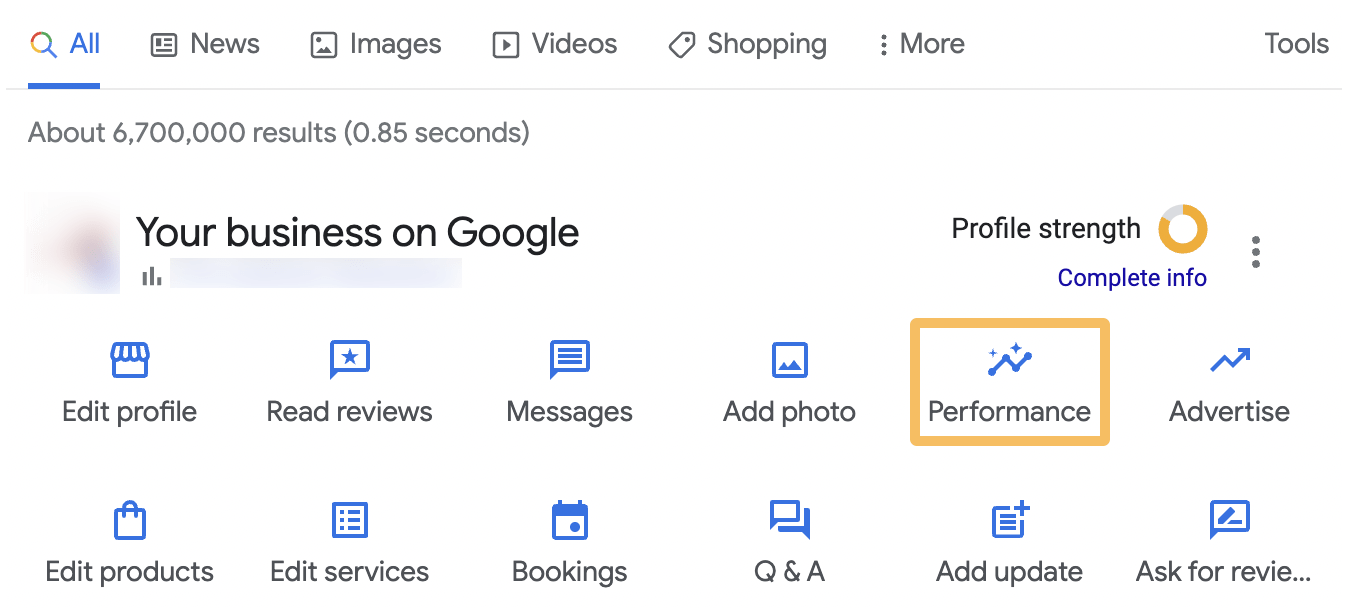Open Edit services list icon

coord(349,519)
